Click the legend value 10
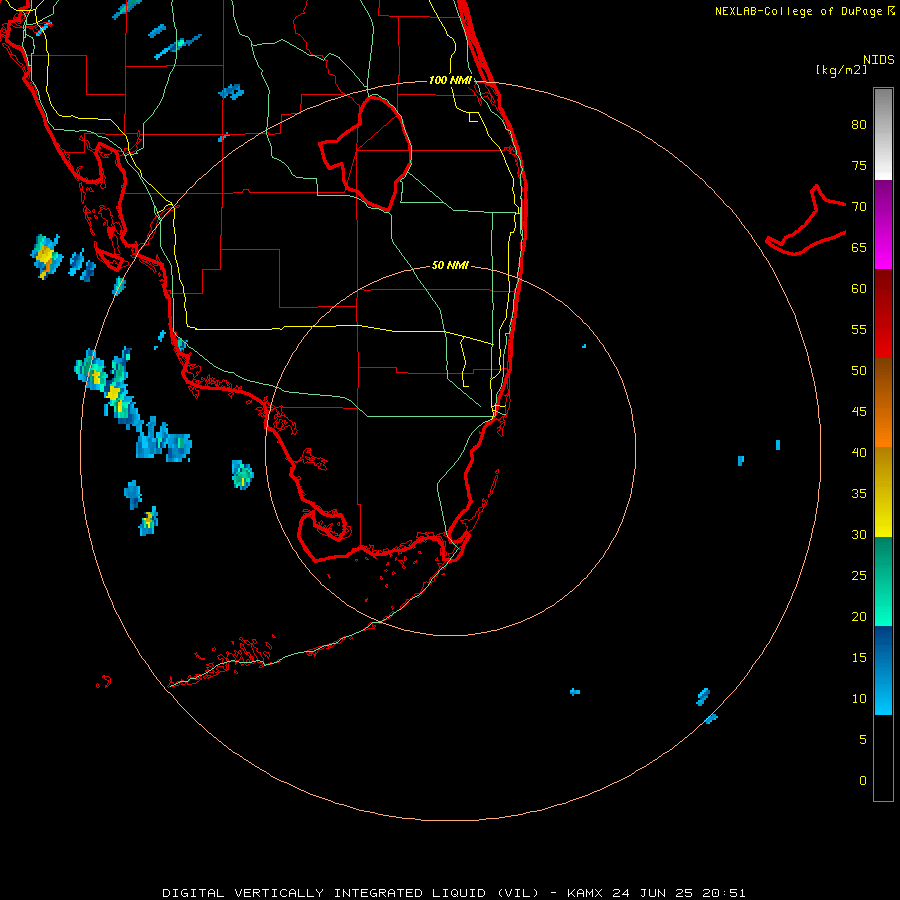The width and height of the screenshot is (900, 900). click(859, 699)
